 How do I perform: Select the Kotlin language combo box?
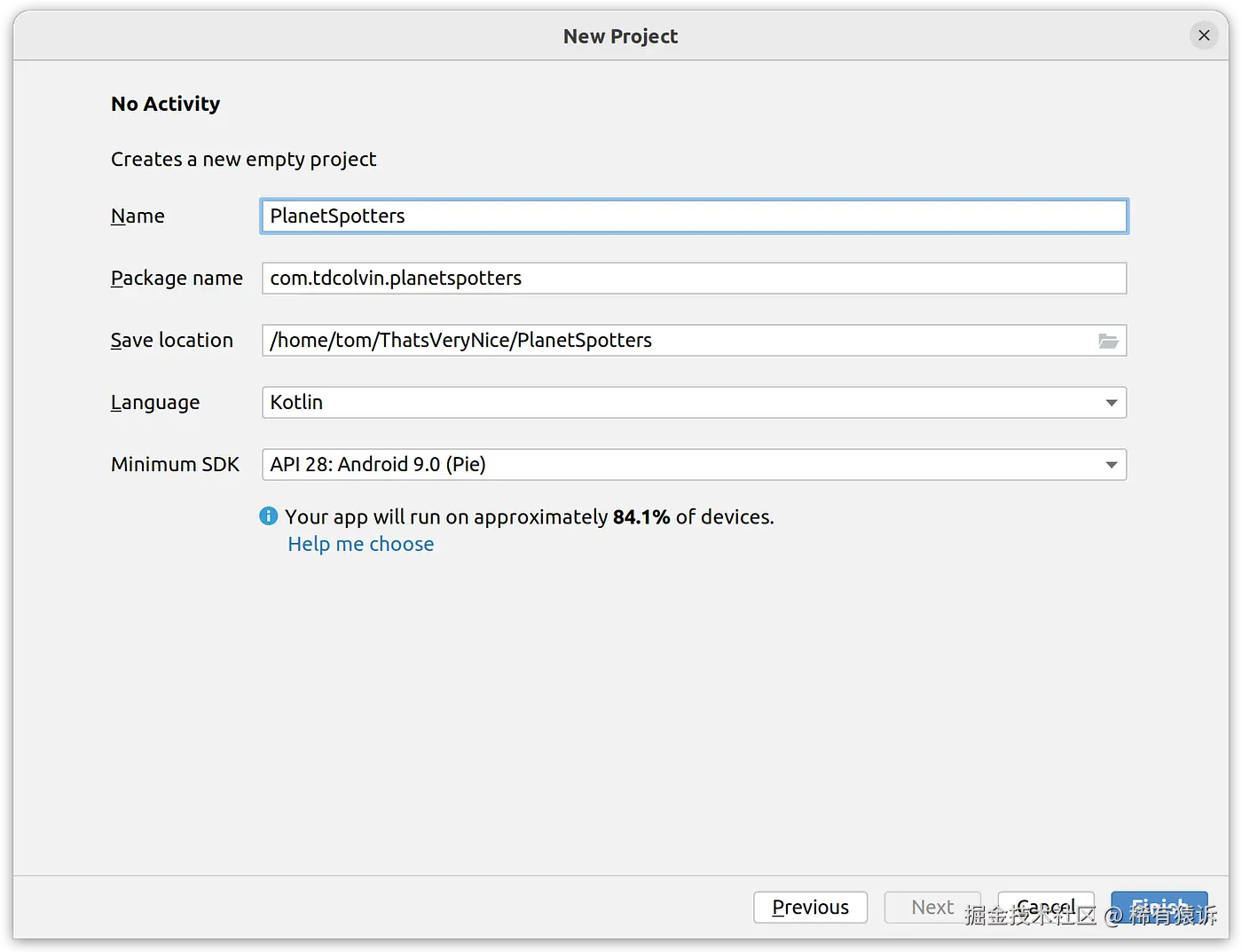click(x=621, y=403)
